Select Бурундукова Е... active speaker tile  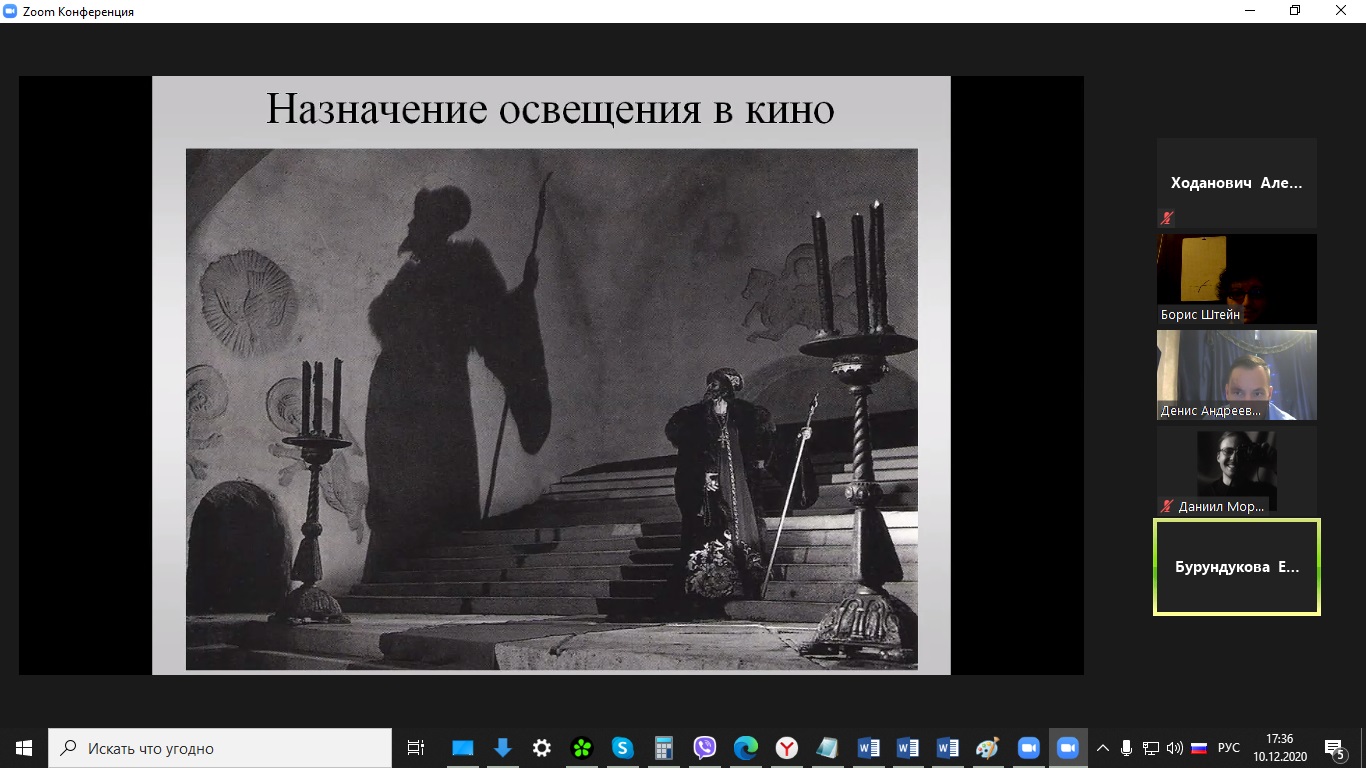(x=1237, y=567)
